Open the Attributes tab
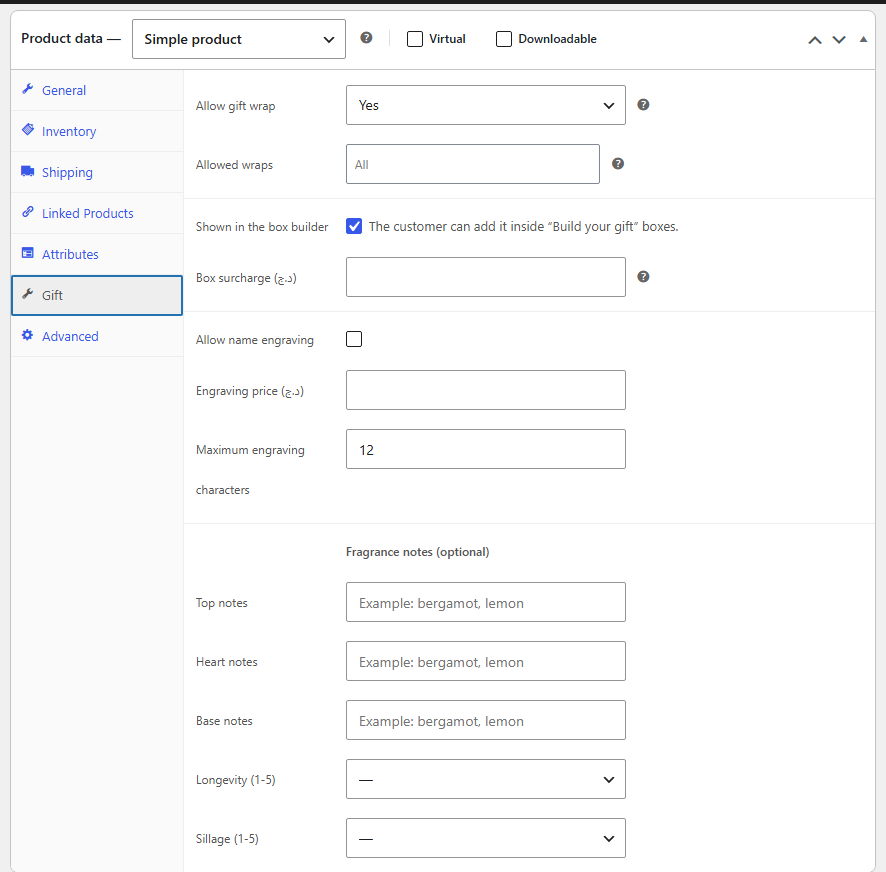886x872 pixels. [97, 254]
